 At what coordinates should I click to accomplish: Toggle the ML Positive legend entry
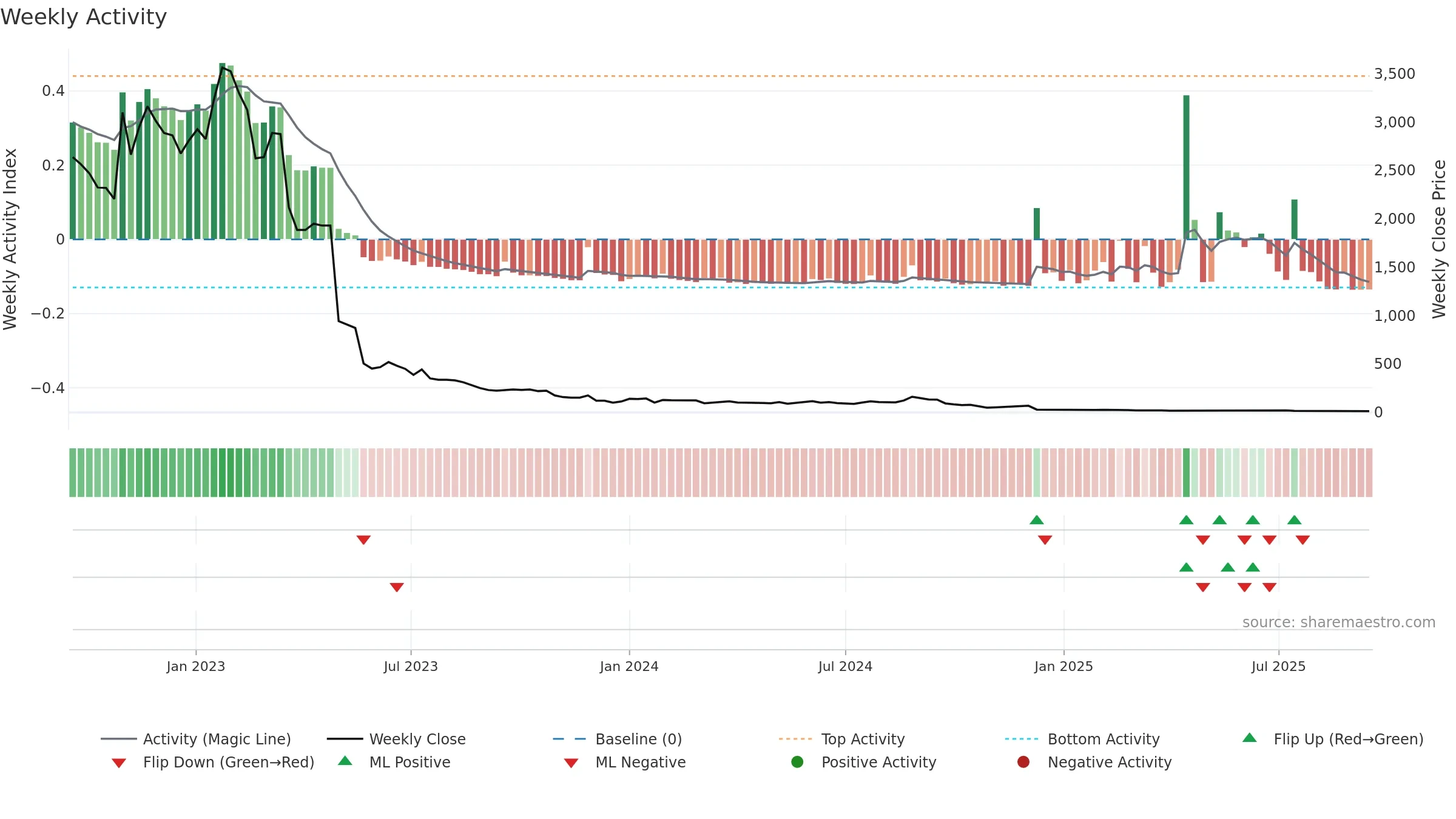(394, 762)
